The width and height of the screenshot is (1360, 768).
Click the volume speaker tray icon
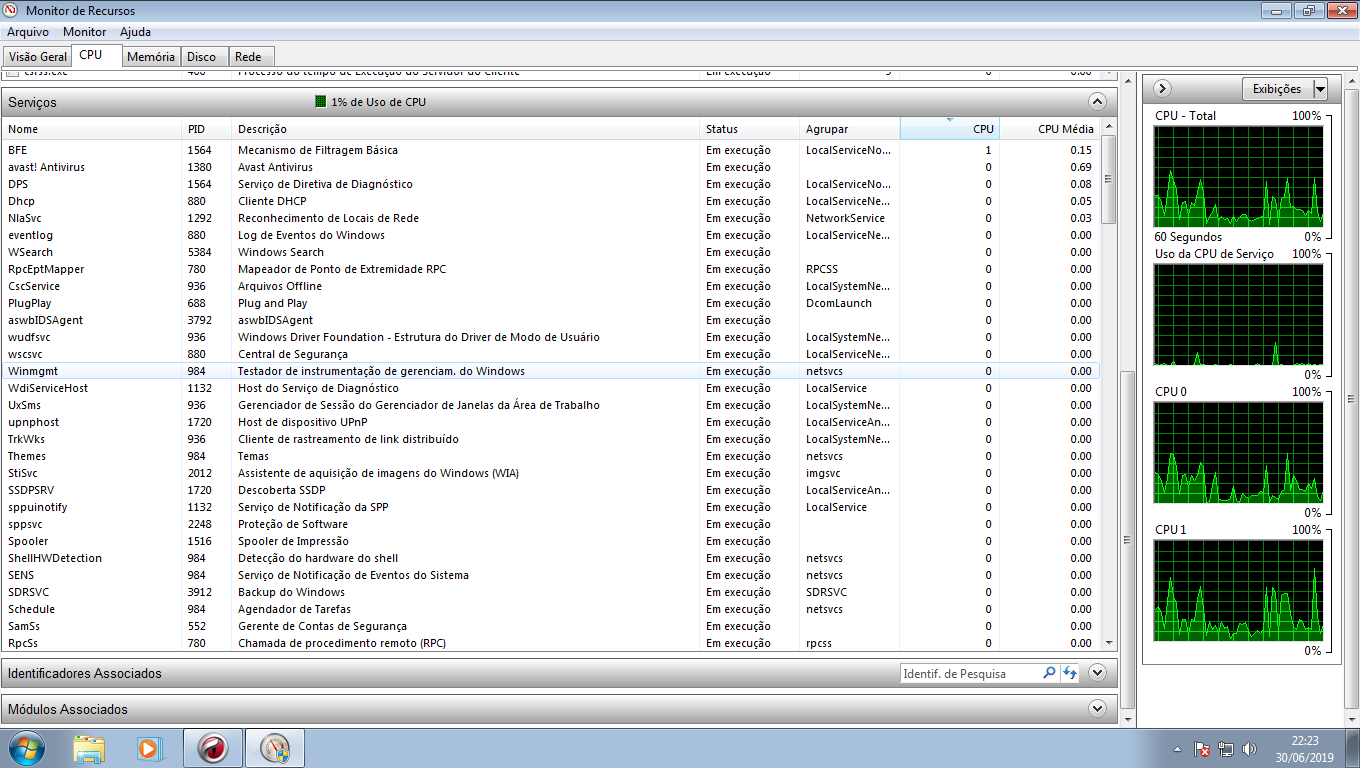click(x=1250, y=748)
